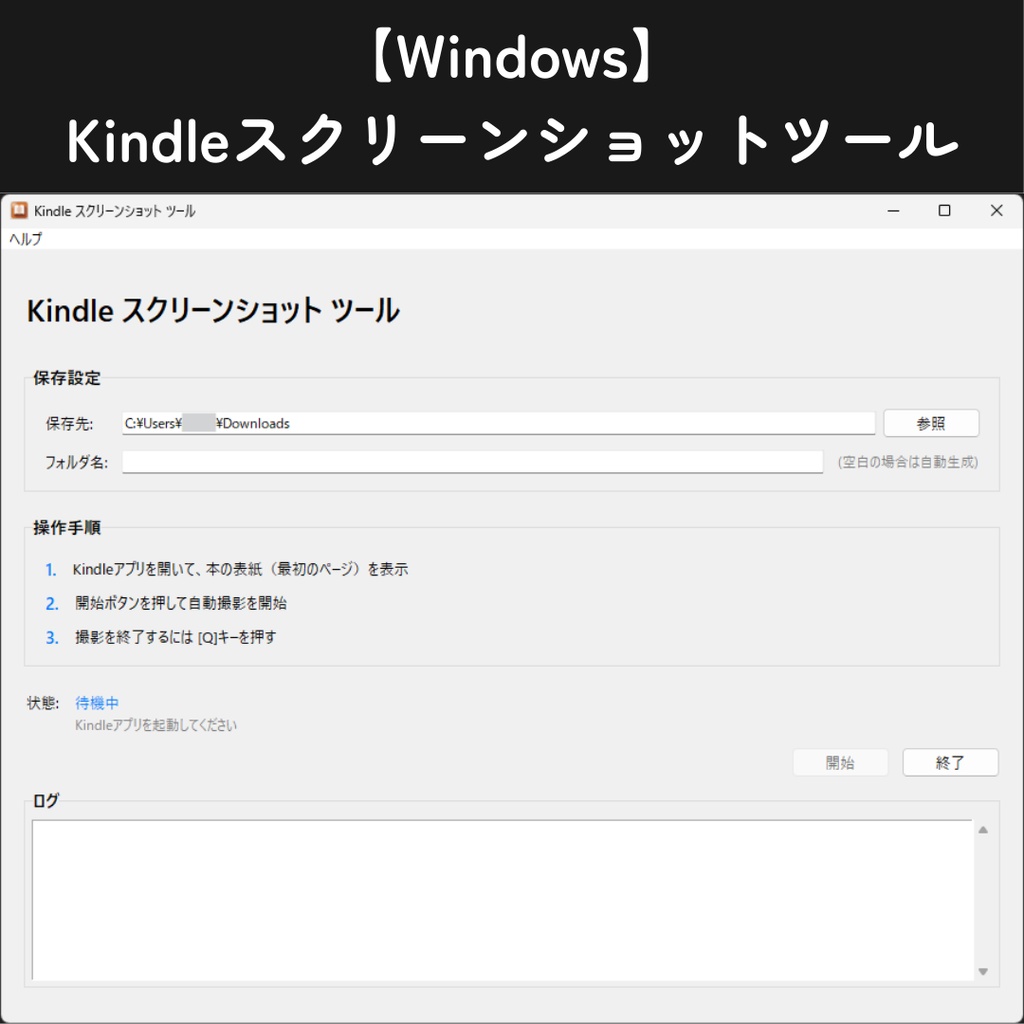
Task: Minimize the Kindle tool window
Action: 893,210
